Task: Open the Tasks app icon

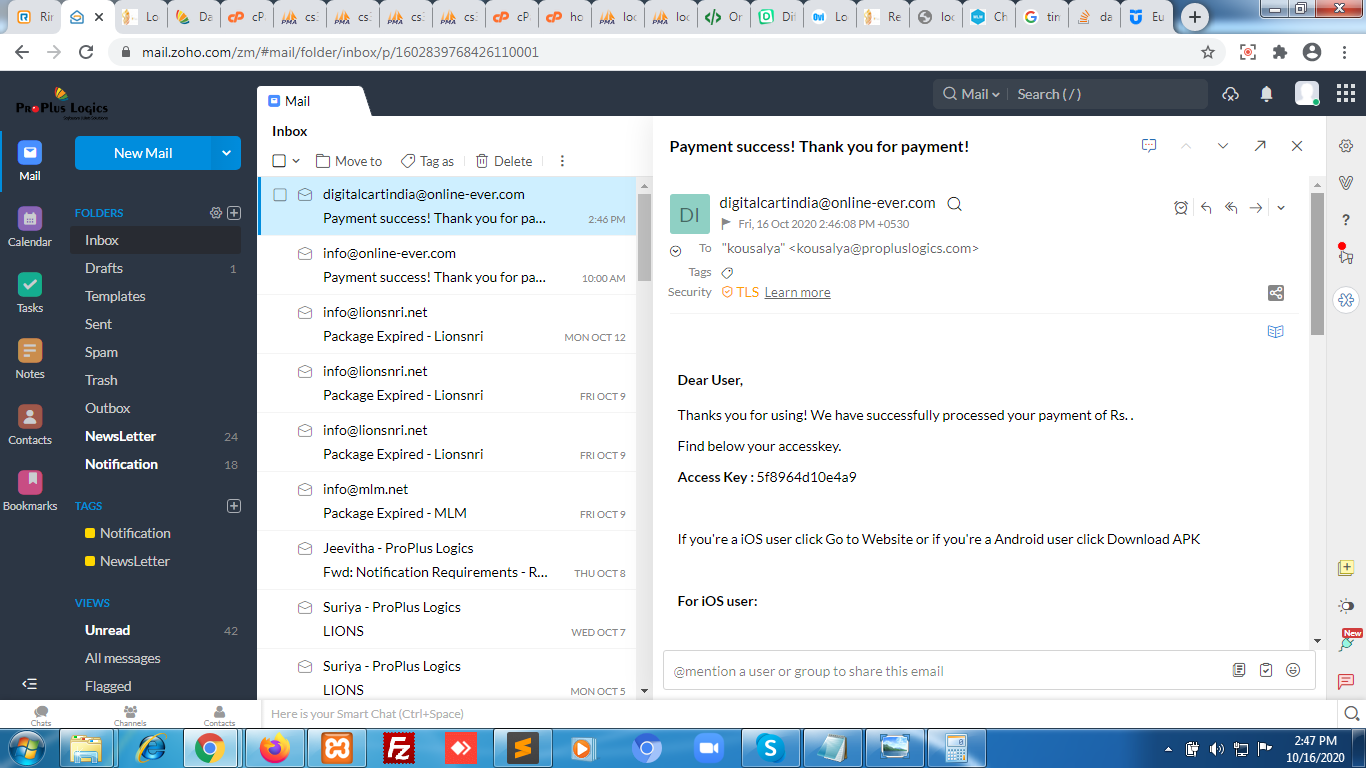Action: coord(30,292)
